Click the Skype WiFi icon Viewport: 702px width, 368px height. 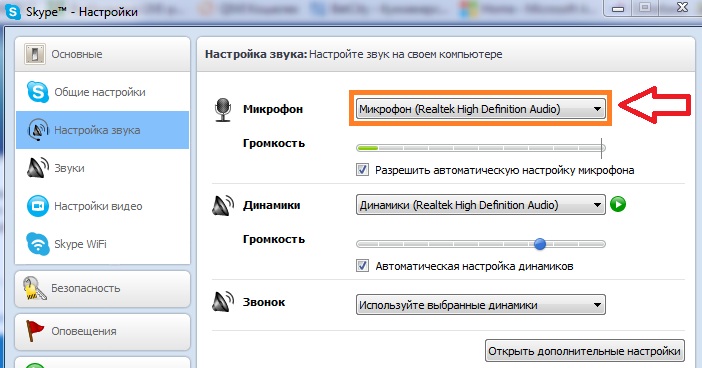click(38, 244)
